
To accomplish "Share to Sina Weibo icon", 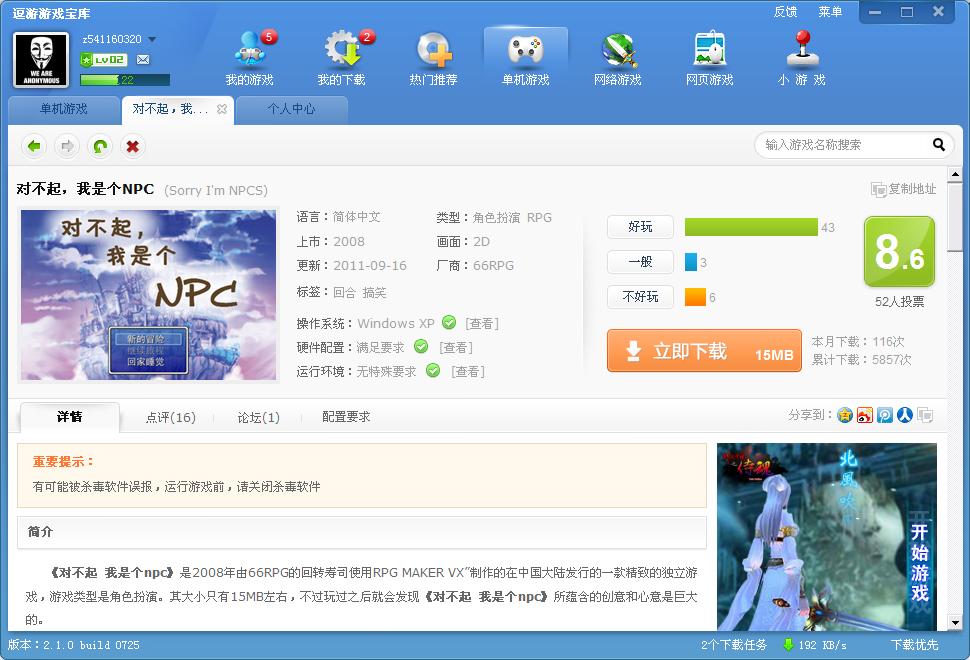I will point(865,415).
